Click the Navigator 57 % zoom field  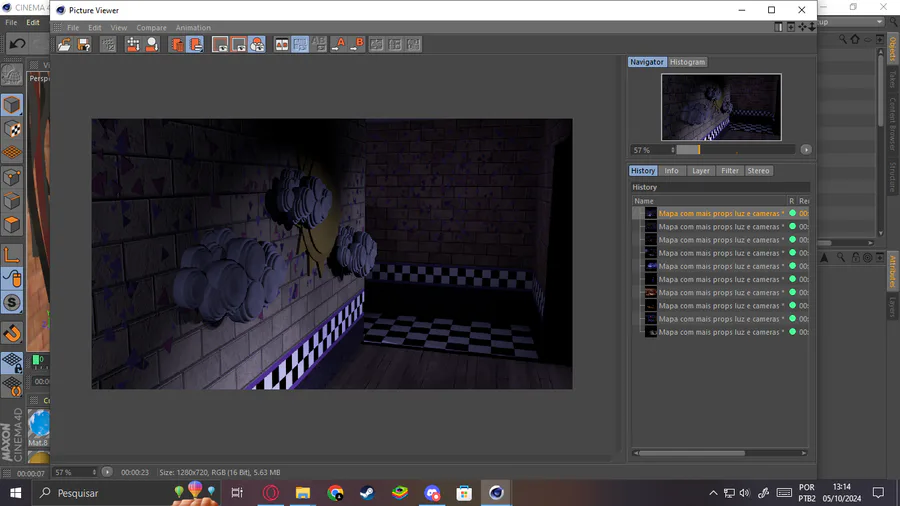(x=653, y=150)
